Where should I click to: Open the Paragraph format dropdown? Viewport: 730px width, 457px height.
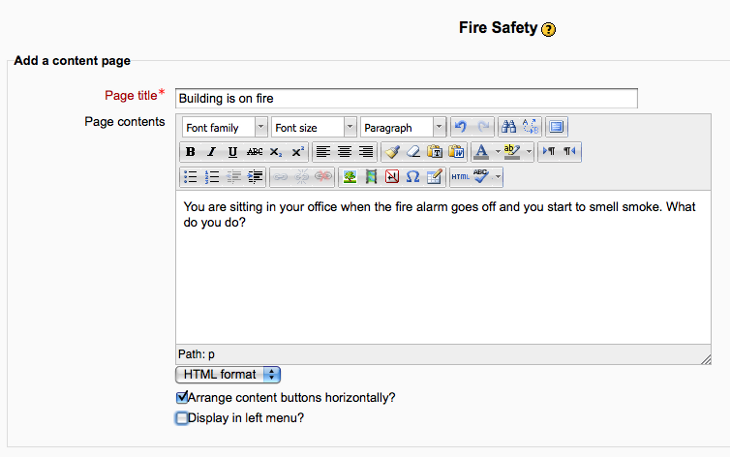tap(402, 127)
